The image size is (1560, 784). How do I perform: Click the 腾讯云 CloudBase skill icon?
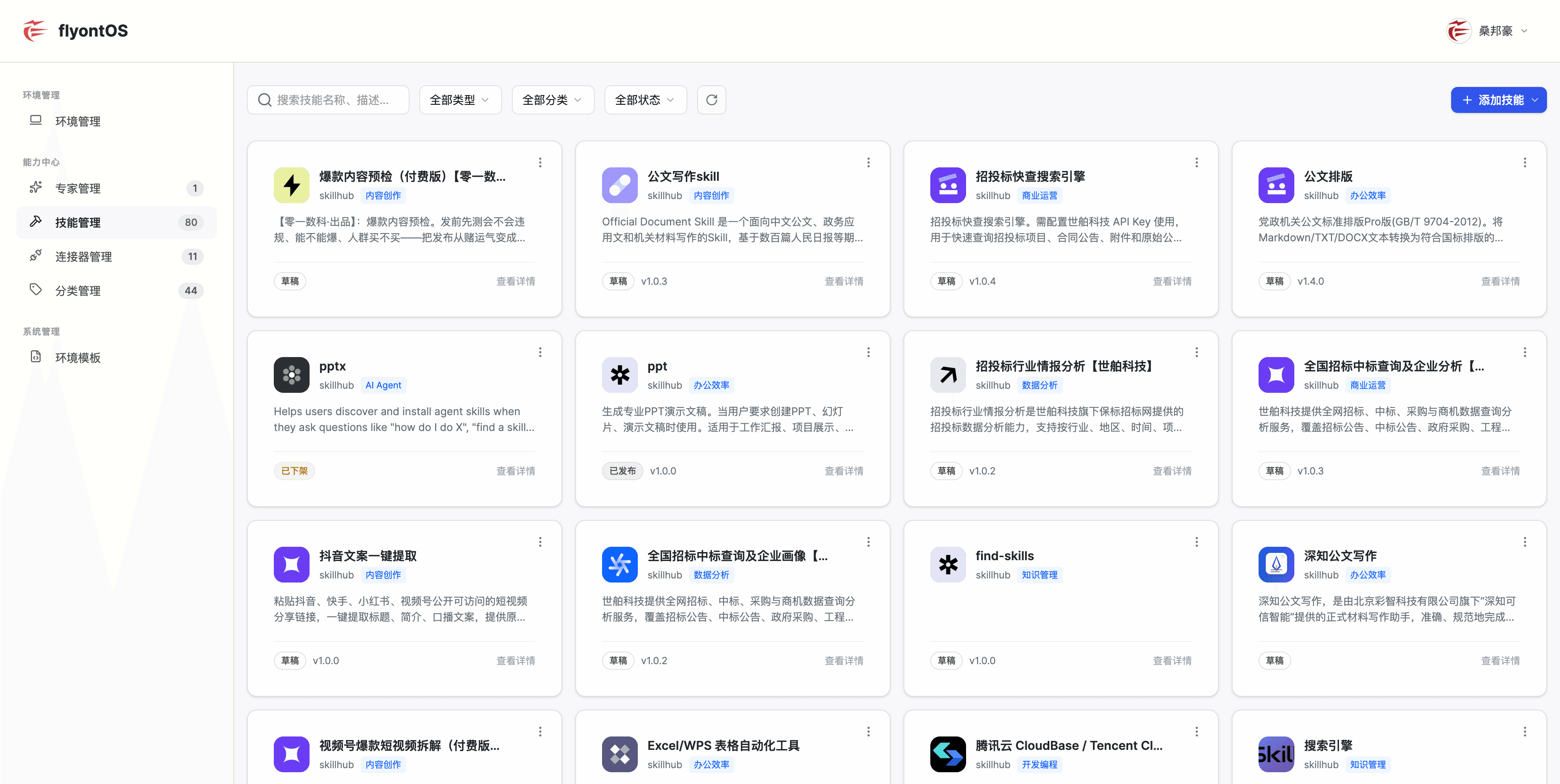tap(948, 754)
